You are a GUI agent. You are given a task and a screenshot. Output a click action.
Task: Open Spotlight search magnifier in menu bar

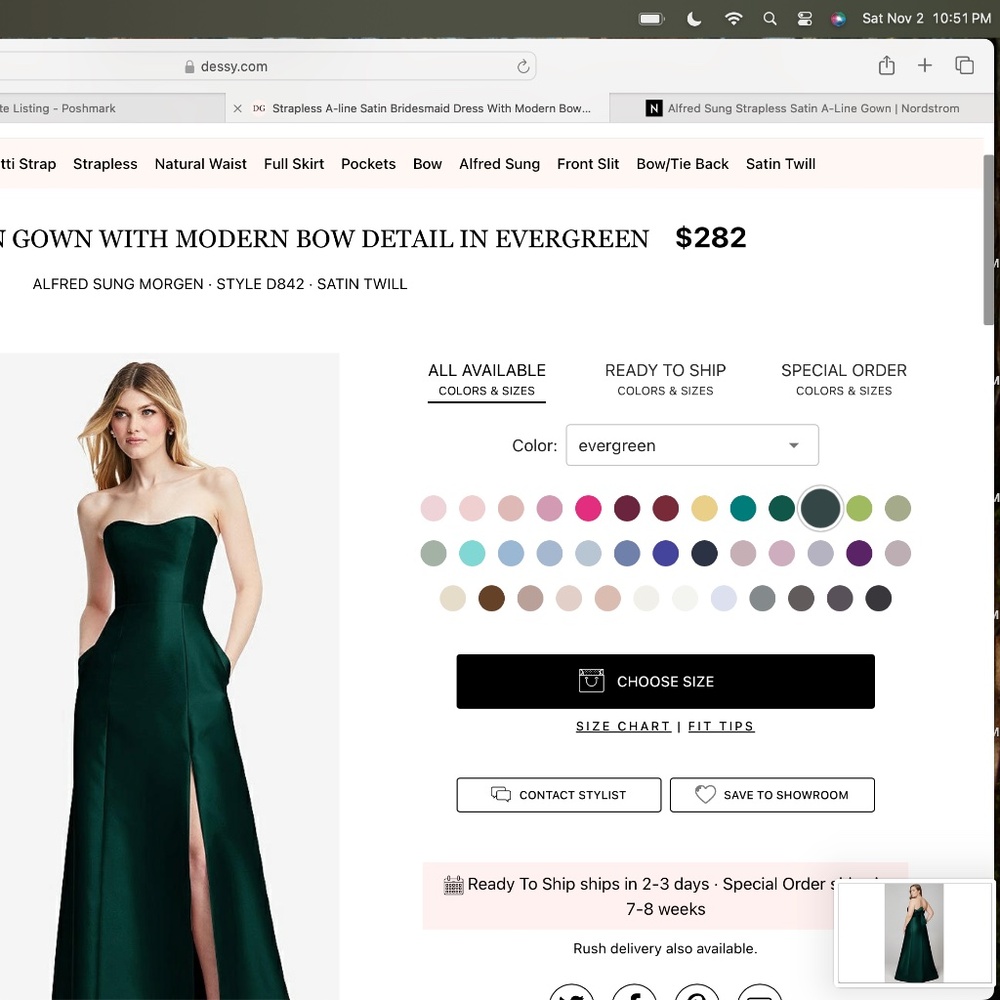(770, 18)
